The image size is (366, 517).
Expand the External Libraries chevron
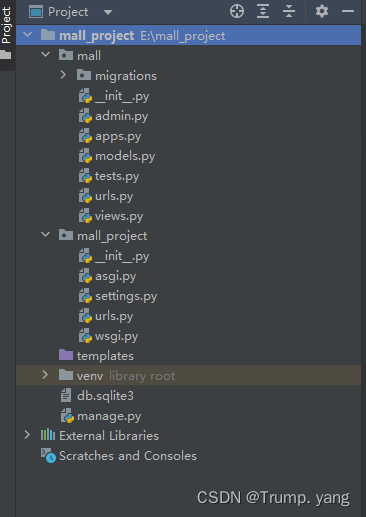27,435
